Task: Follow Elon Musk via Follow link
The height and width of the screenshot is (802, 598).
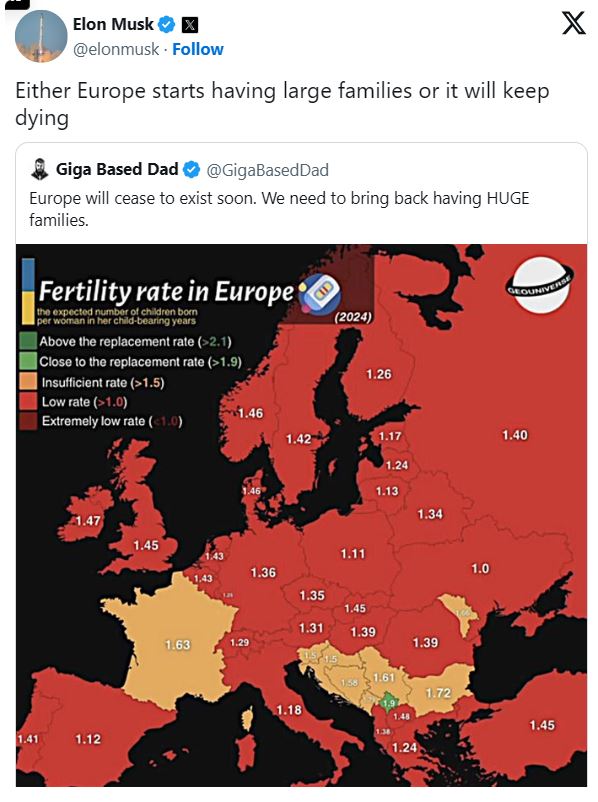Action: pyautogui.click(x=197, y=49)
